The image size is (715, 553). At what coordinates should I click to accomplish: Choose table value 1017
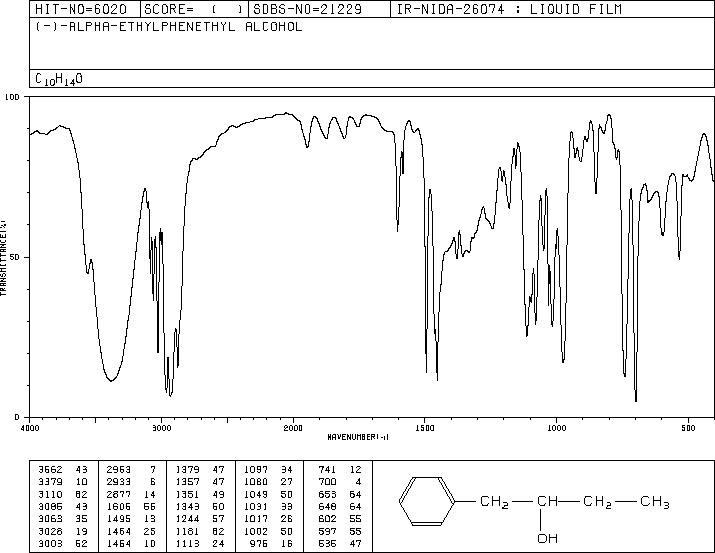point(256,519)
